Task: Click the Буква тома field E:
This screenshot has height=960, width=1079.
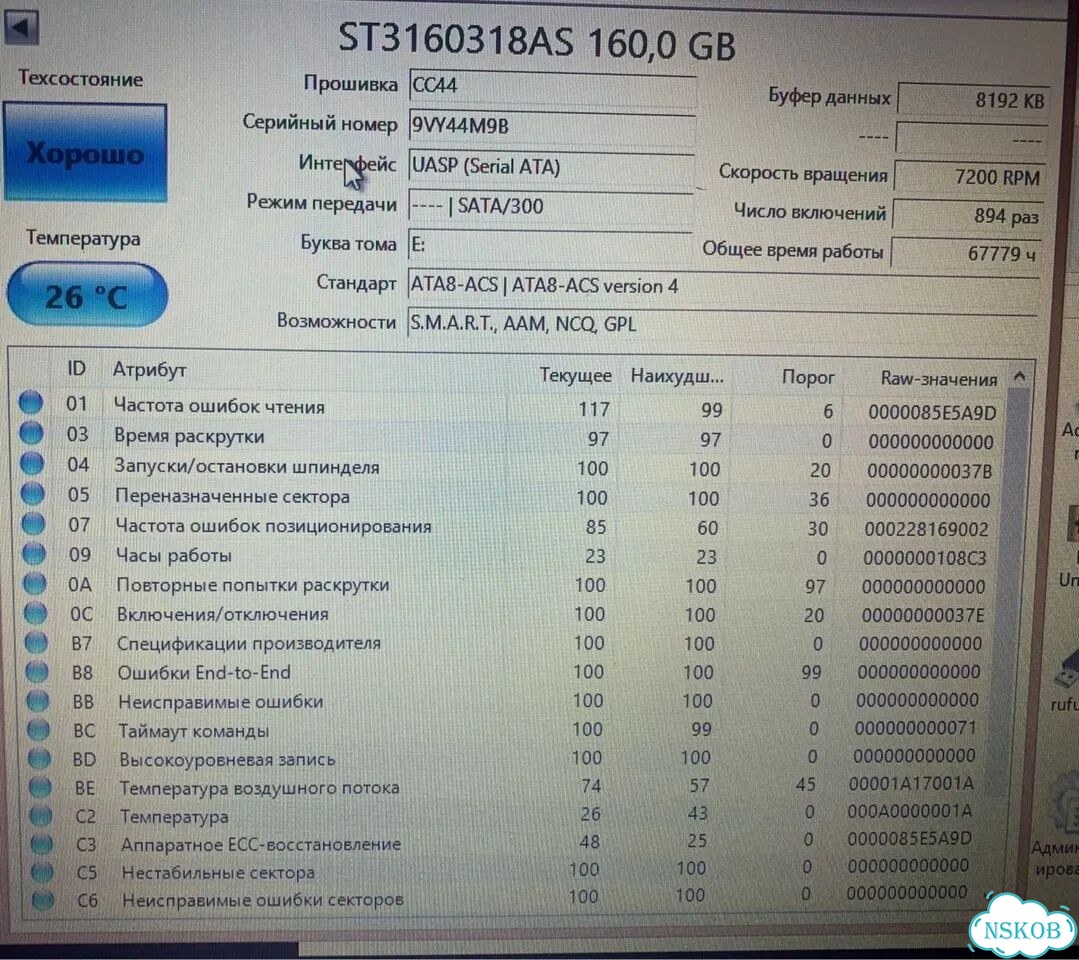Action: (x=550, y=246)
